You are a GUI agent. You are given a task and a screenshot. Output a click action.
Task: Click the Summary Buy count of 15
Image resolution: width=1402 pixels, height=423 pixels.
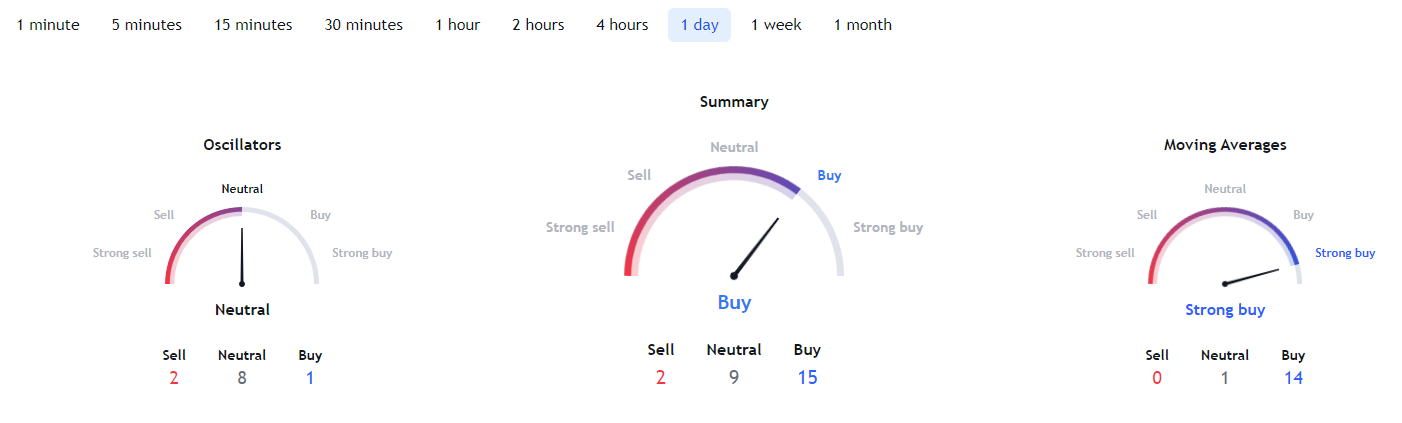[x=807, y=378]
